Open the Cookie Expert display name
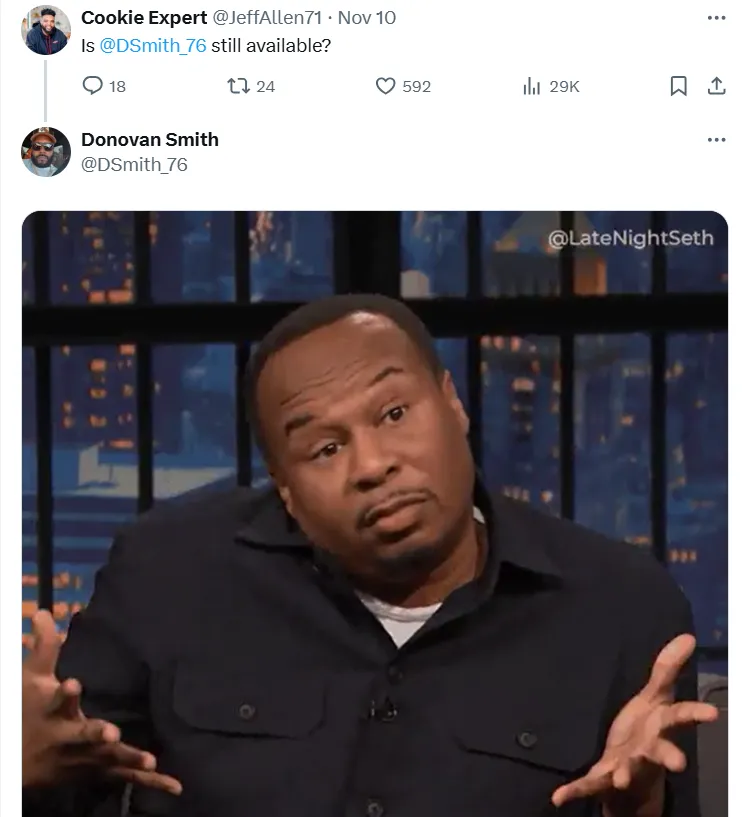The height and width of the screenshot is (817, 742). point(144,18)
